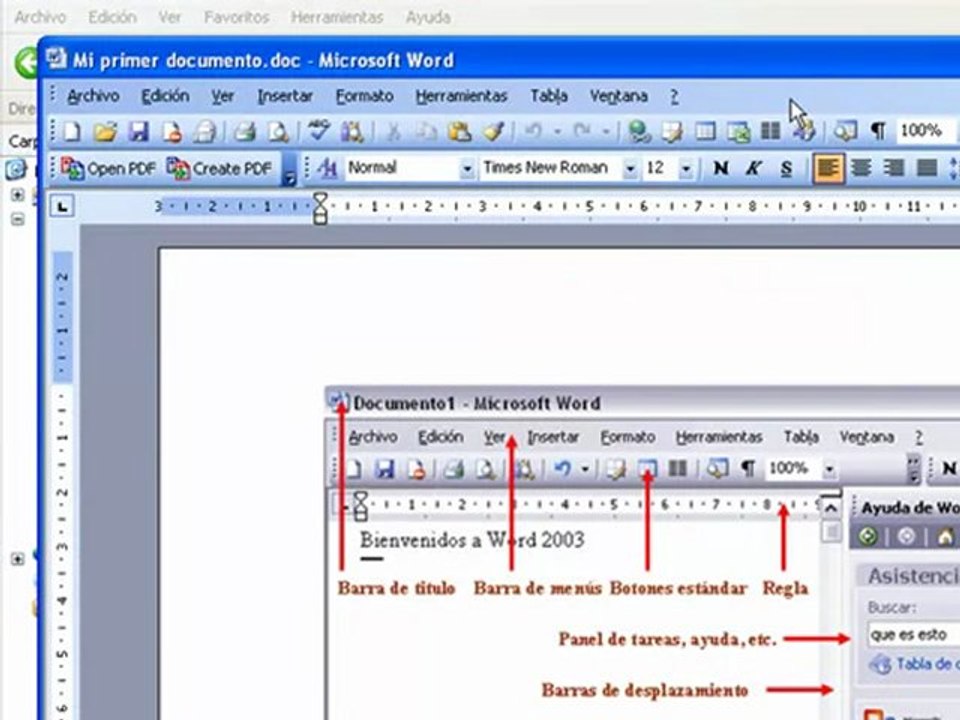This screenshot has width=960, height=720.
Task: Print the document with the printer icon
Action: 245,131
